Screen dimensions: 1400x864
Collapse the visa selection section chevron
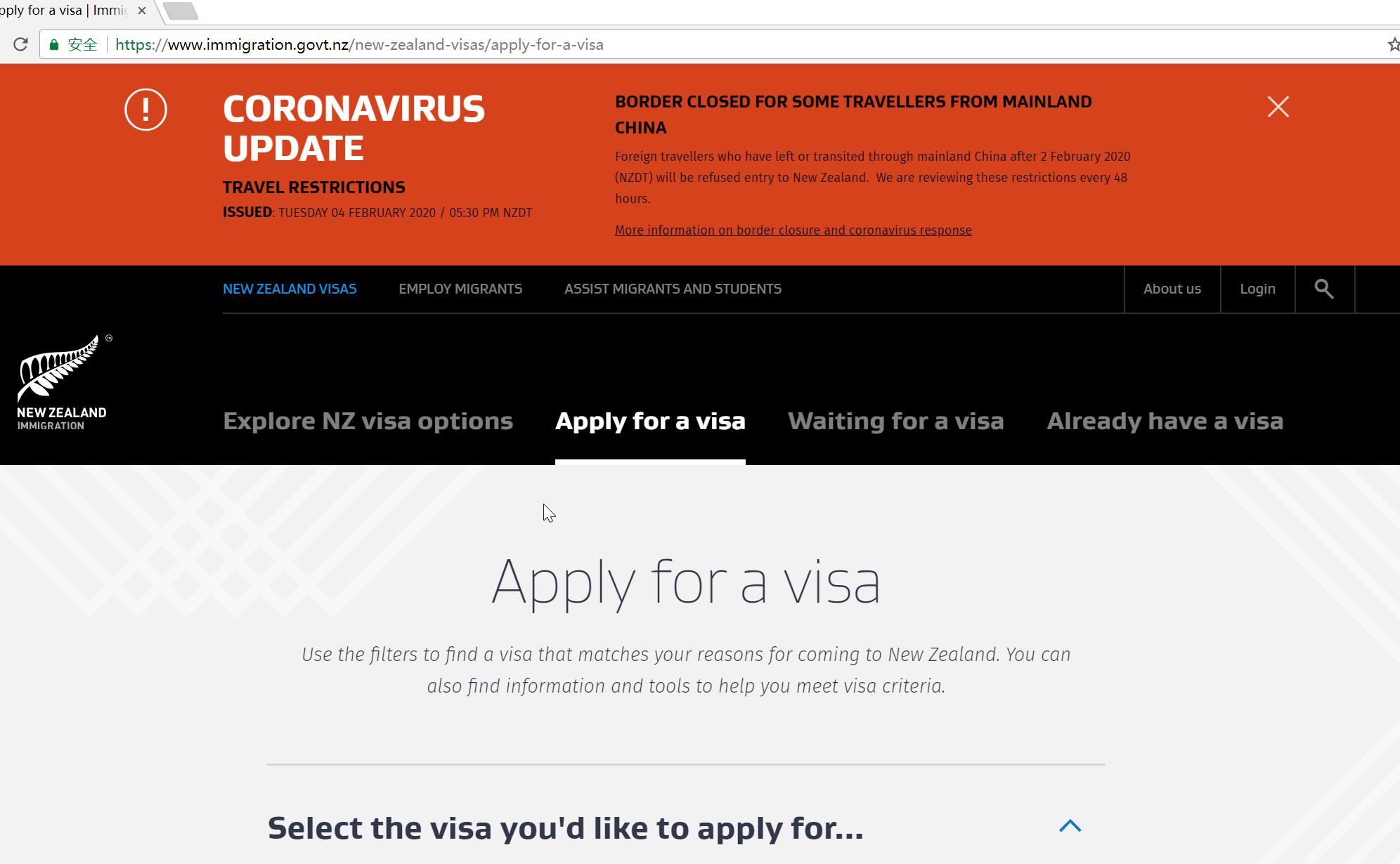(1070, 826)
